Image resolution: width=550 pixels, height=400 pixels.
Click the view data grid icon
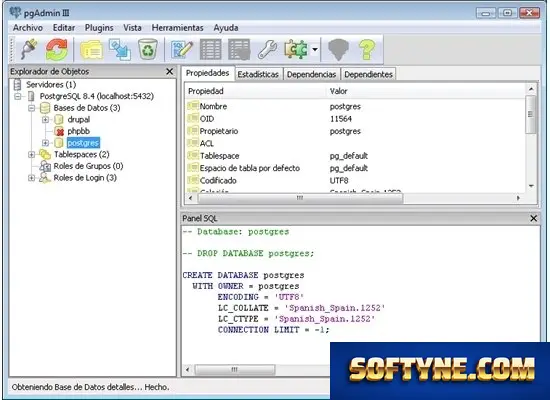(210, 49)
